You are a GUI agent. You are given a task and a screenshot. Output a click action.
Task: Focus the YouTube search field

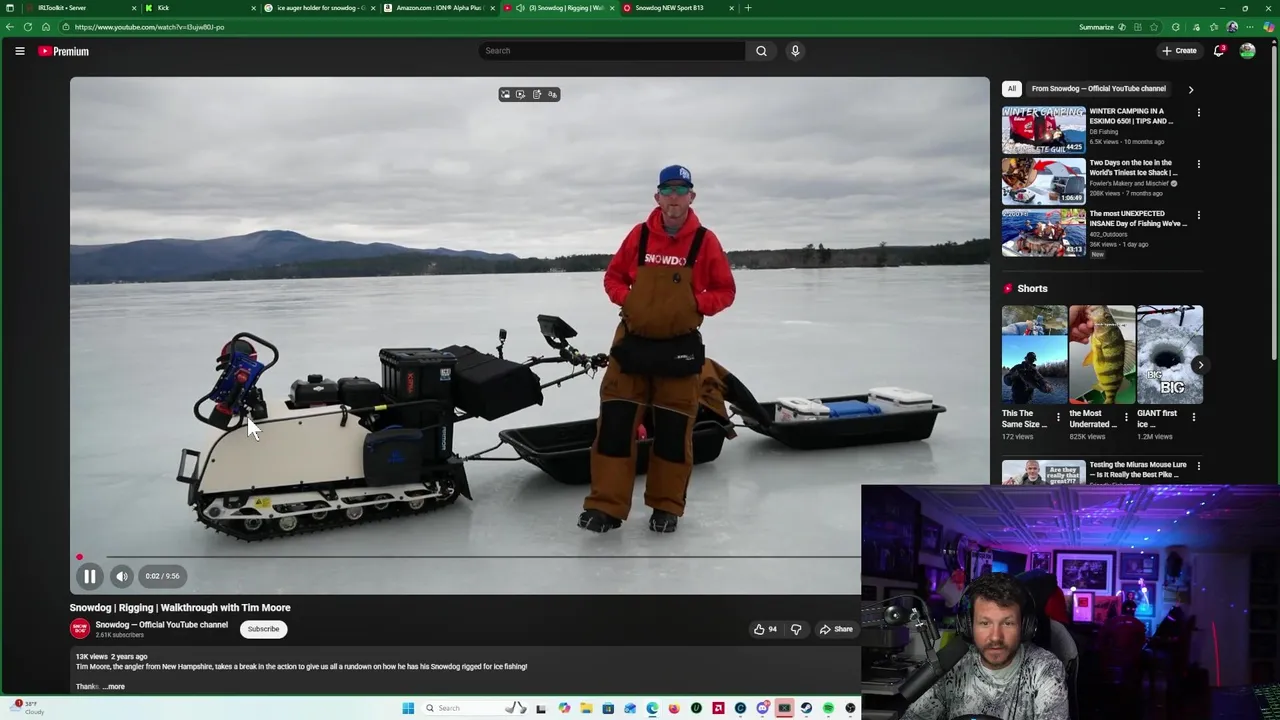pos(612,51)
